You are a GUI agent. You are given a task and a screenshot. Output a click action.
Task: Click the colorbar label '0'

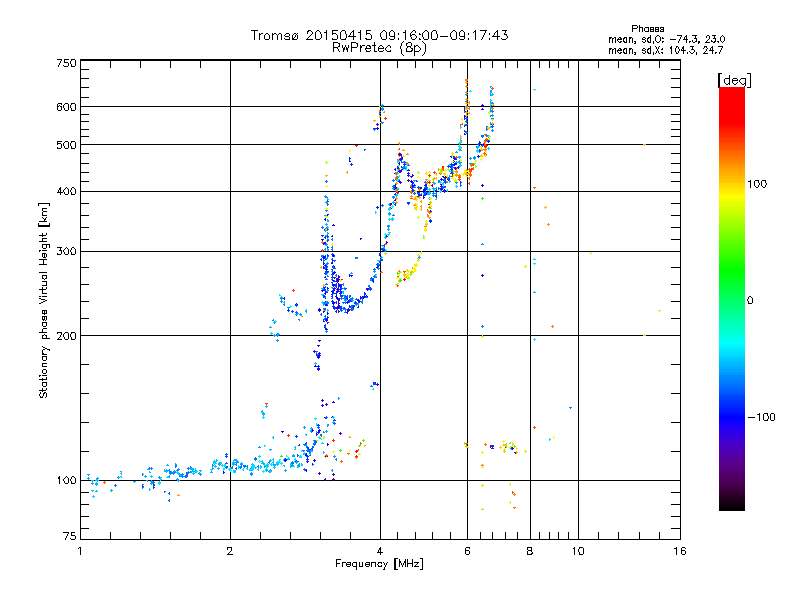750,301
